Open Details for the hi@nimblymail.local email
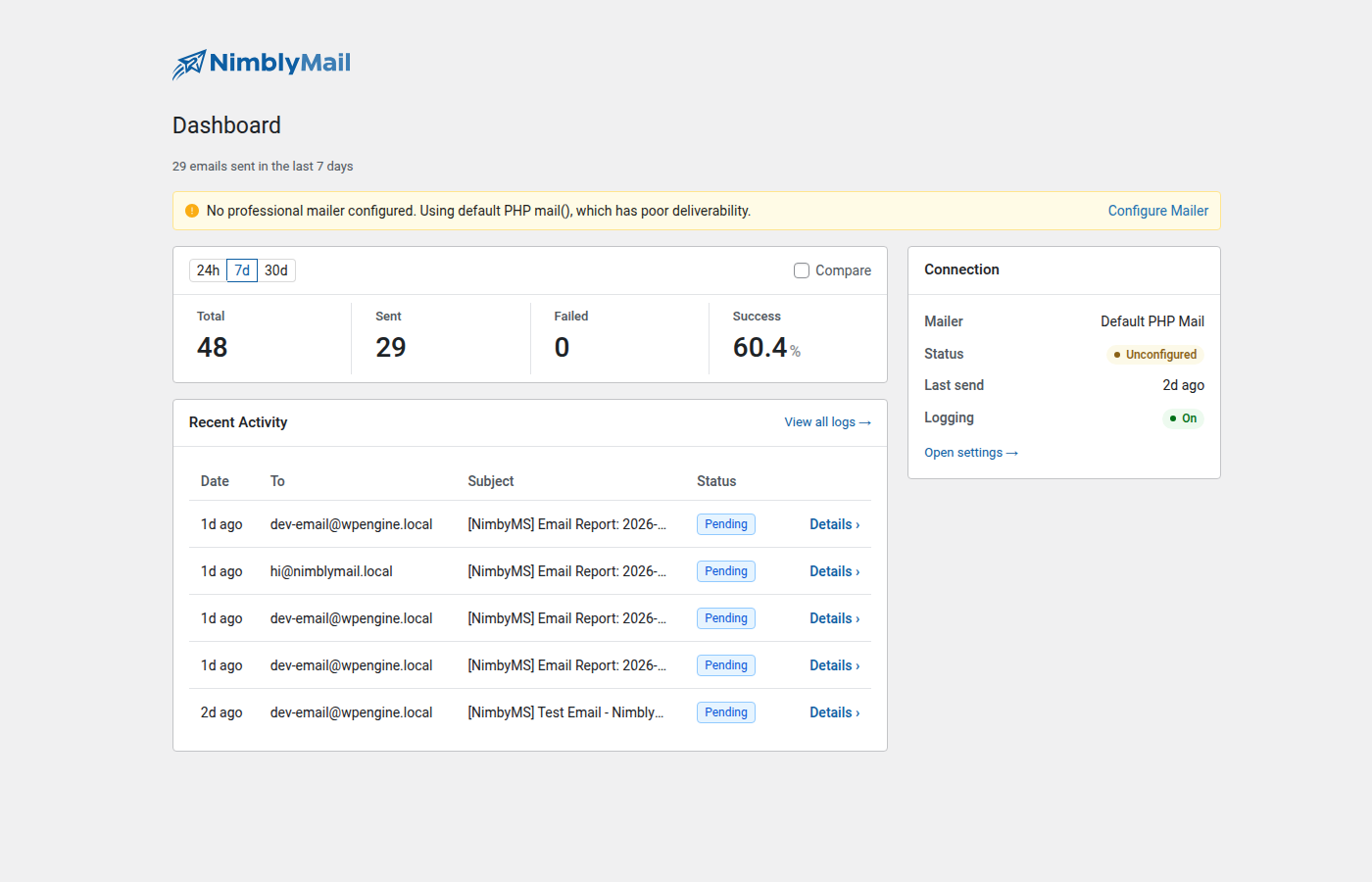This screenshot has height=882, width=1372. click(834, 571)
